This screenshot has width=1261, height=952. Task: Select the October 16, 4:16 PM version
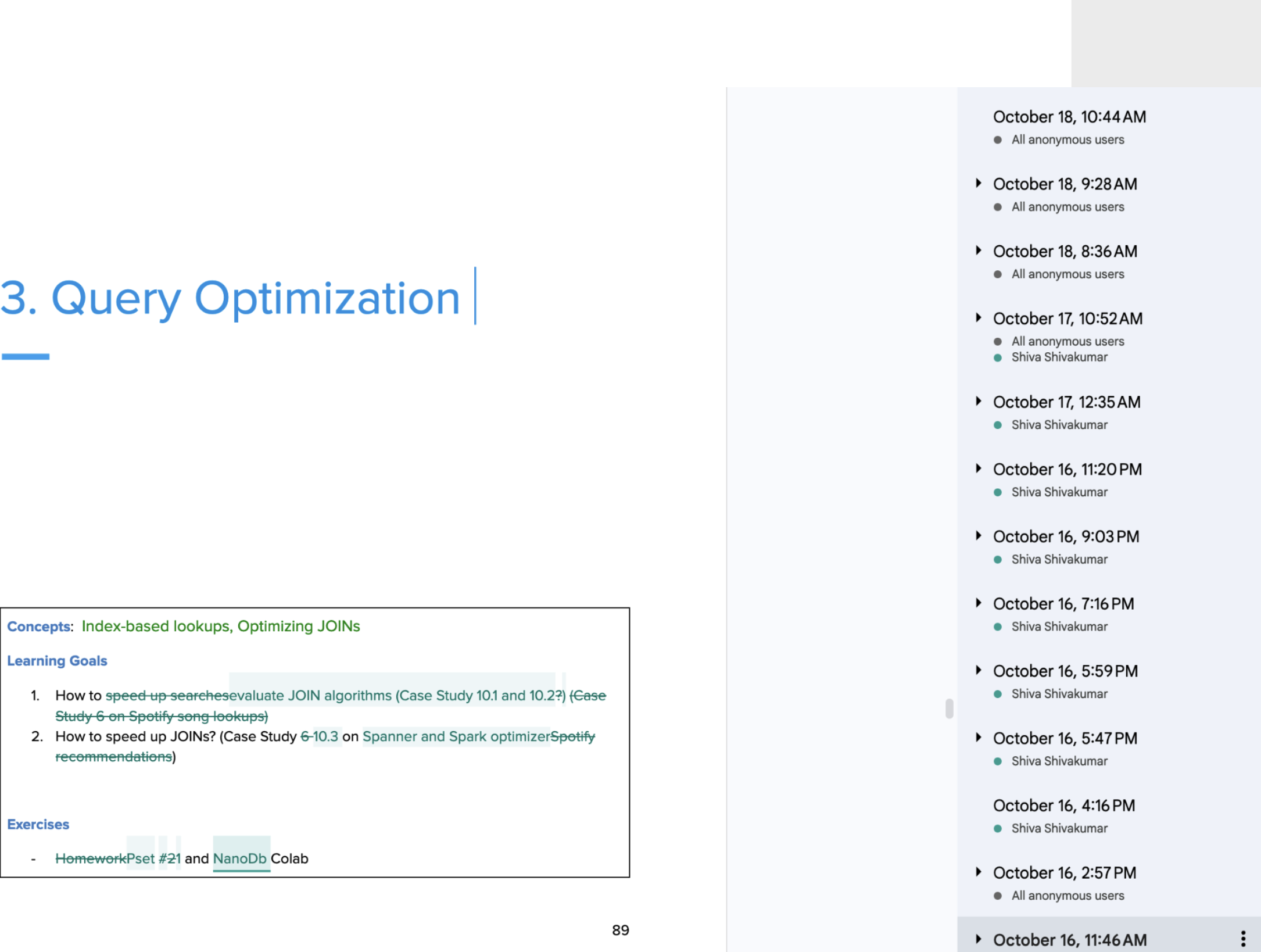pos(1063,805)
